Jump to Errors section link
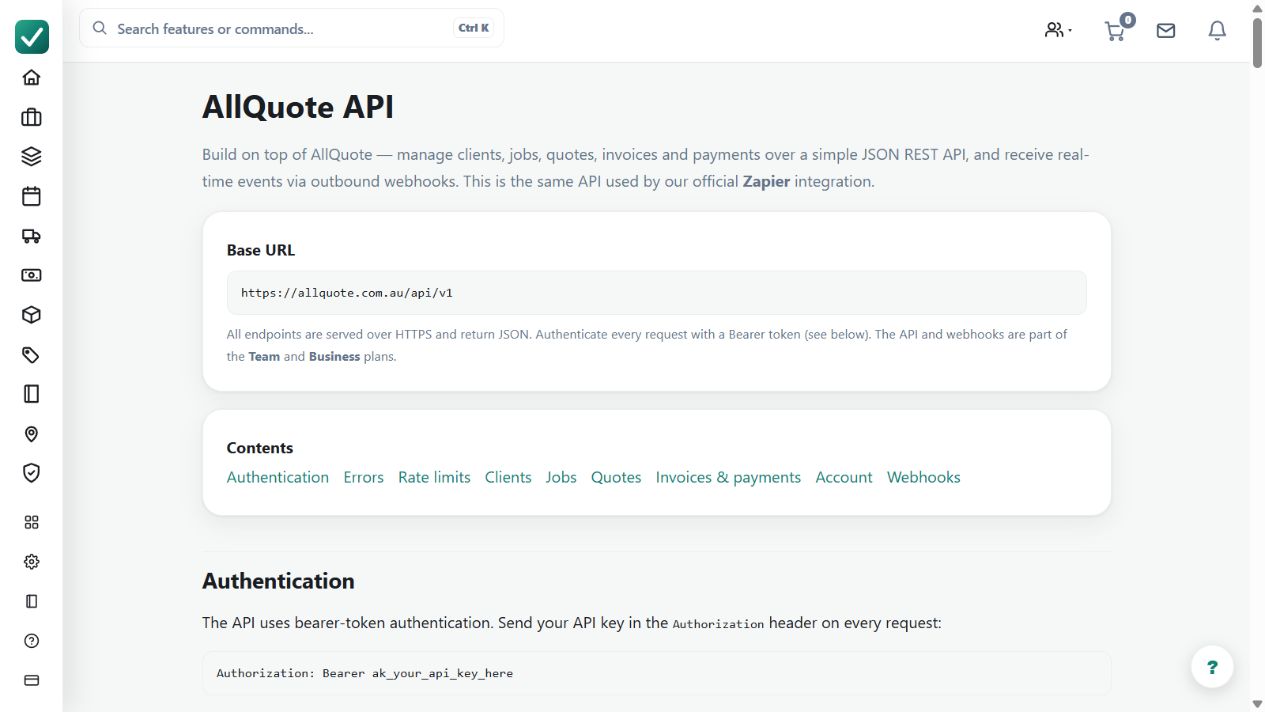This screenshot has height=712, width=1265. (x=363, y=477)
